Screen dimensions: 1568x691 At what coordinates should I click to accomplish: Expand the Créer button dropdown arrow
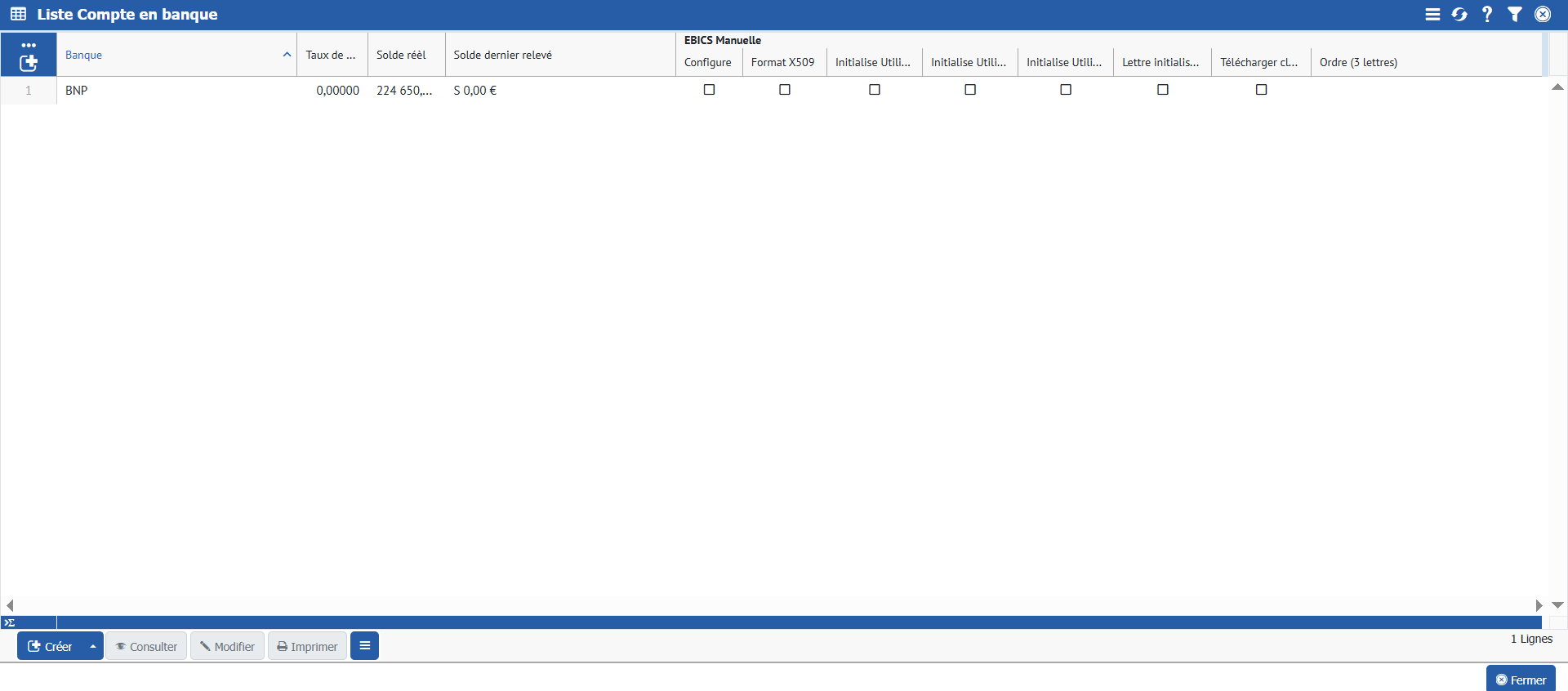(x=93, y=646)
